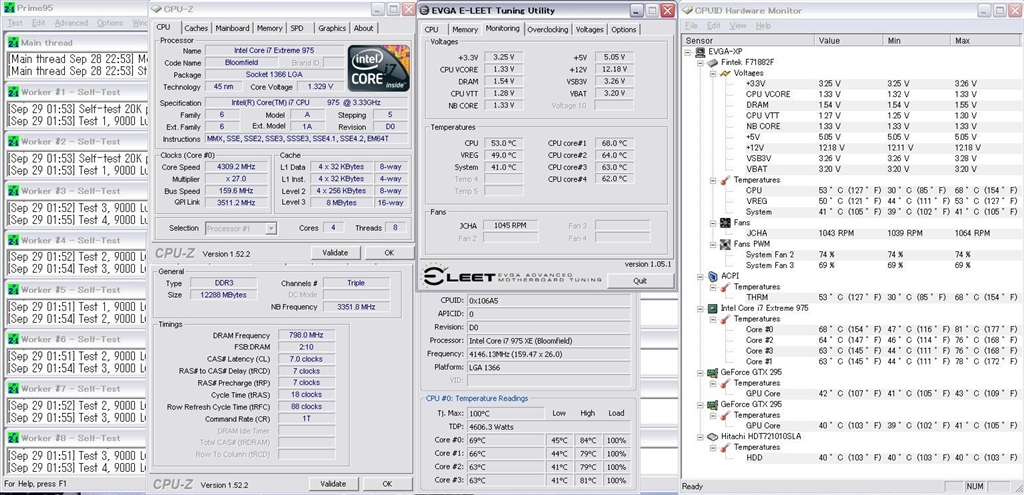Open the Advanced menu in Prime95
Image resolution: width=1024 pixels, height=495 pixels.
click(71, 22)
